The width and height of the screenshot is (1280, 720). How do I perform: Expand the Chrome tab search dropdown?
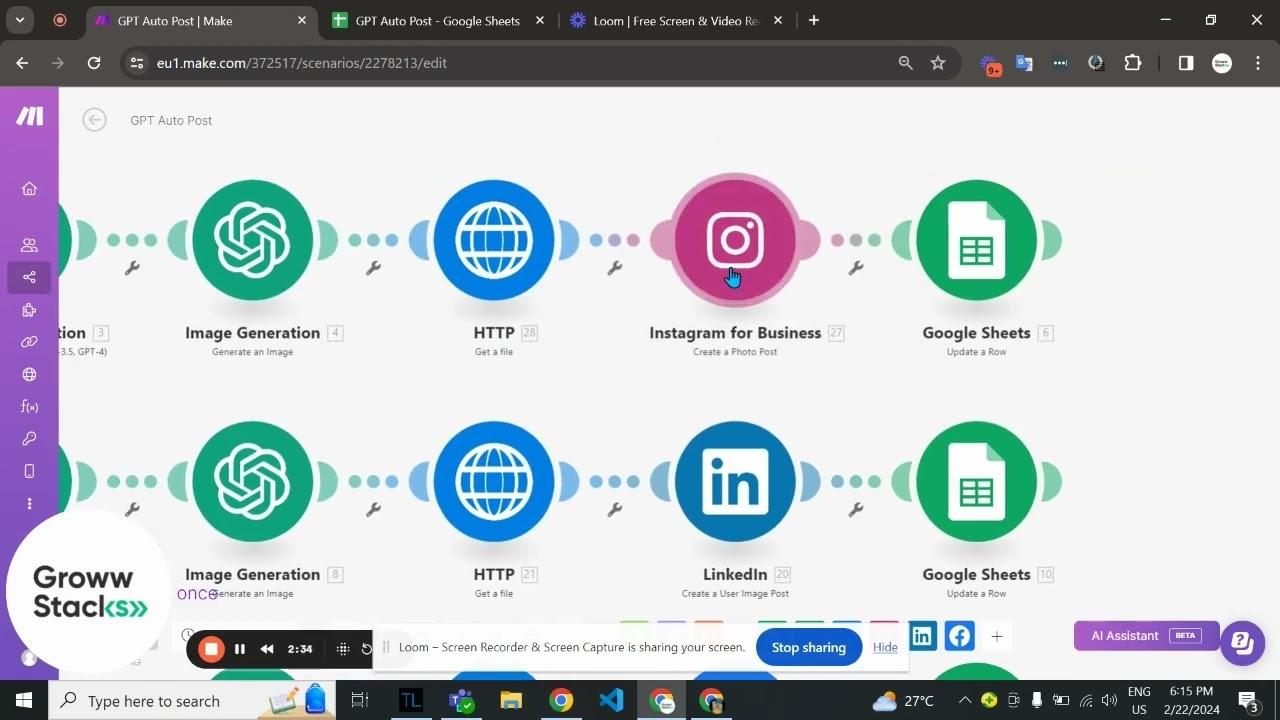20,20
